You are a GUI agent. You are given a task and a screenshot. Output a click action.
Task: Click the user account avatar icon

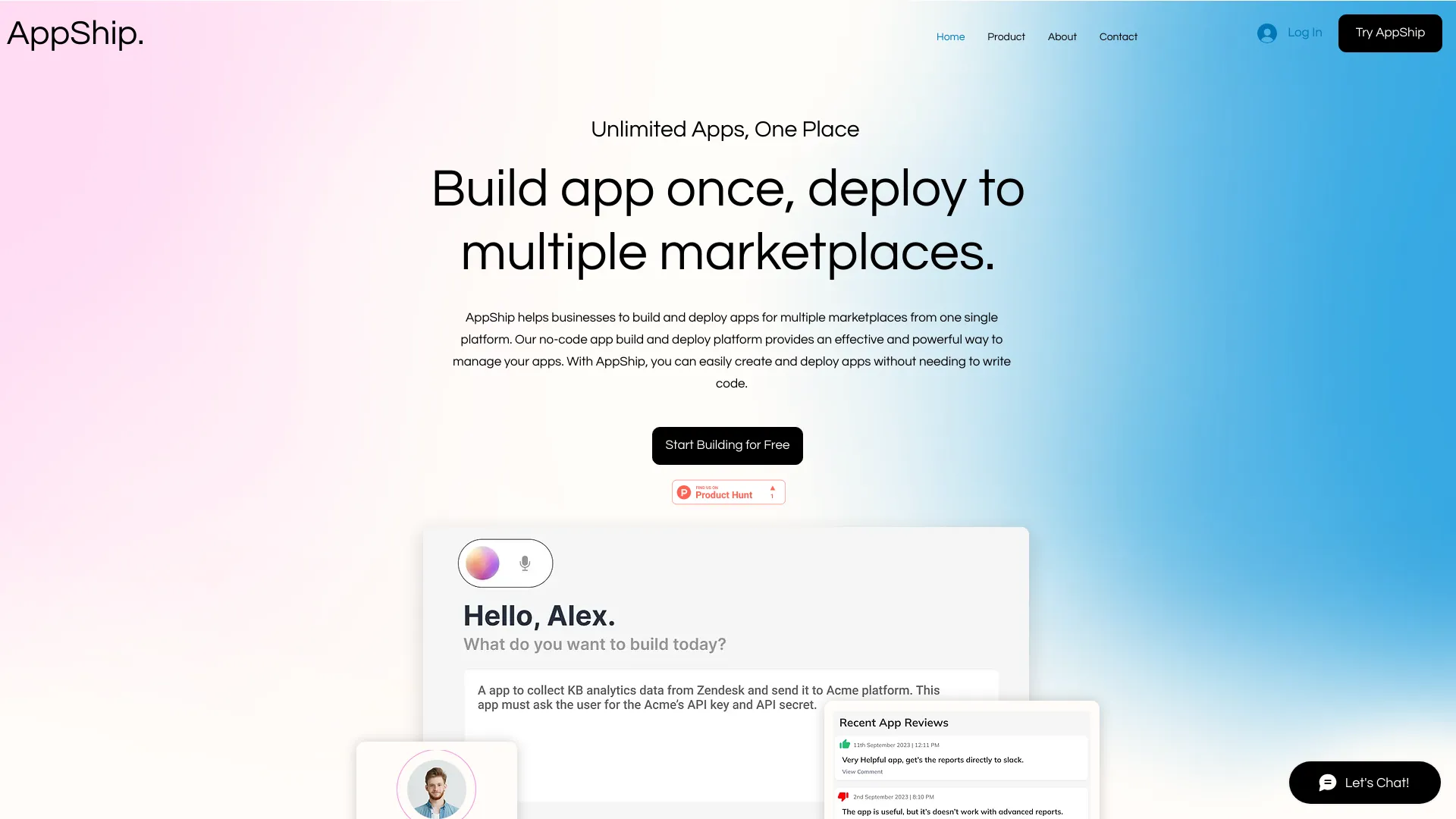coord(1267,33)
